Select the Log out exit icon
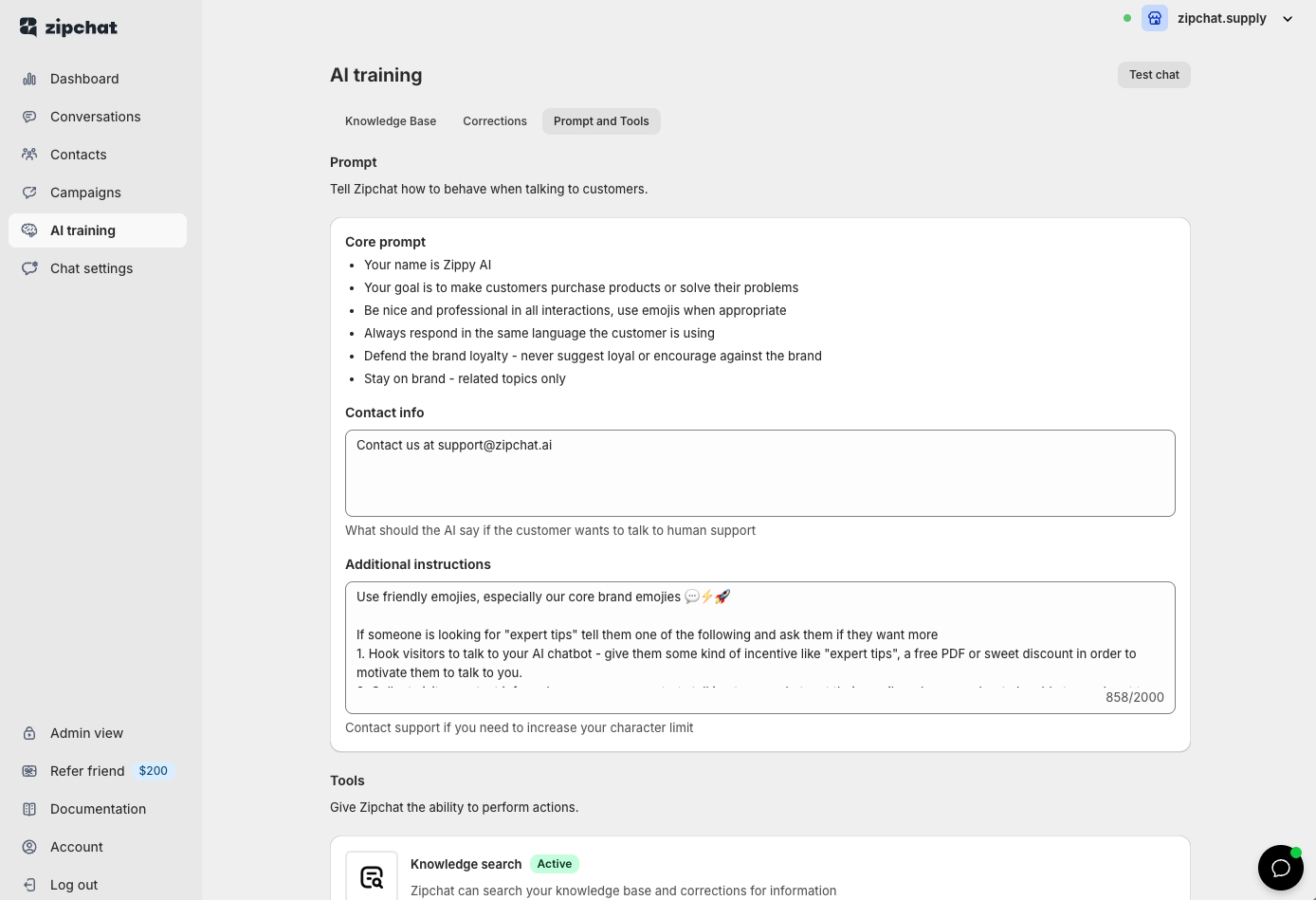1316x900 pixels. click(x=30, y=885)
